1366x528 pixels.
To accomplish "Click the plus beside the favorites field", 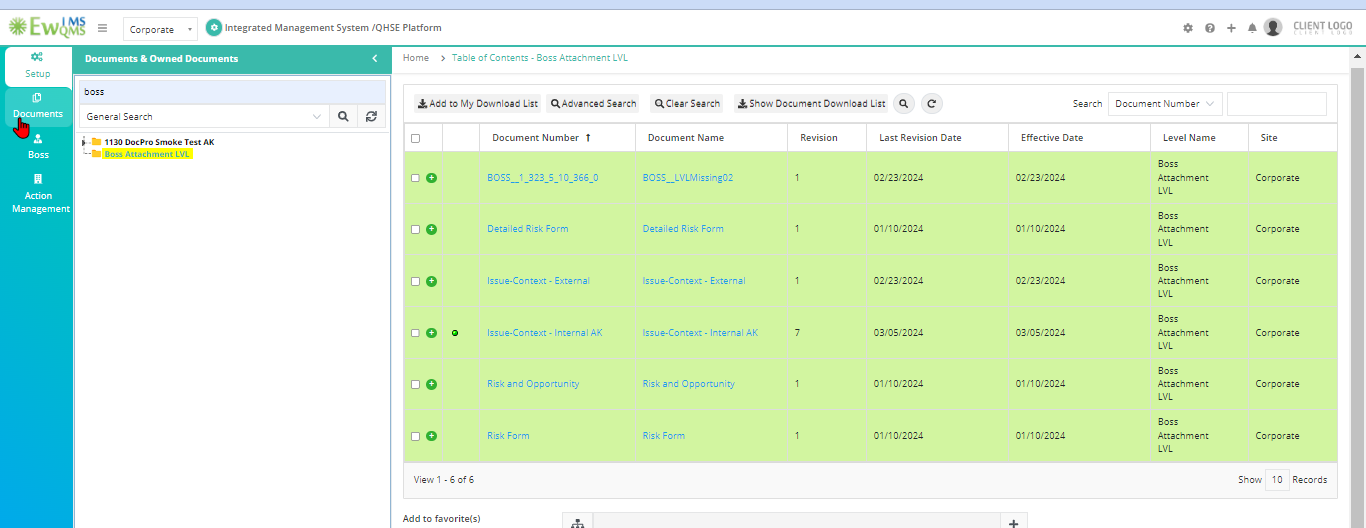I will (1013, 523).
